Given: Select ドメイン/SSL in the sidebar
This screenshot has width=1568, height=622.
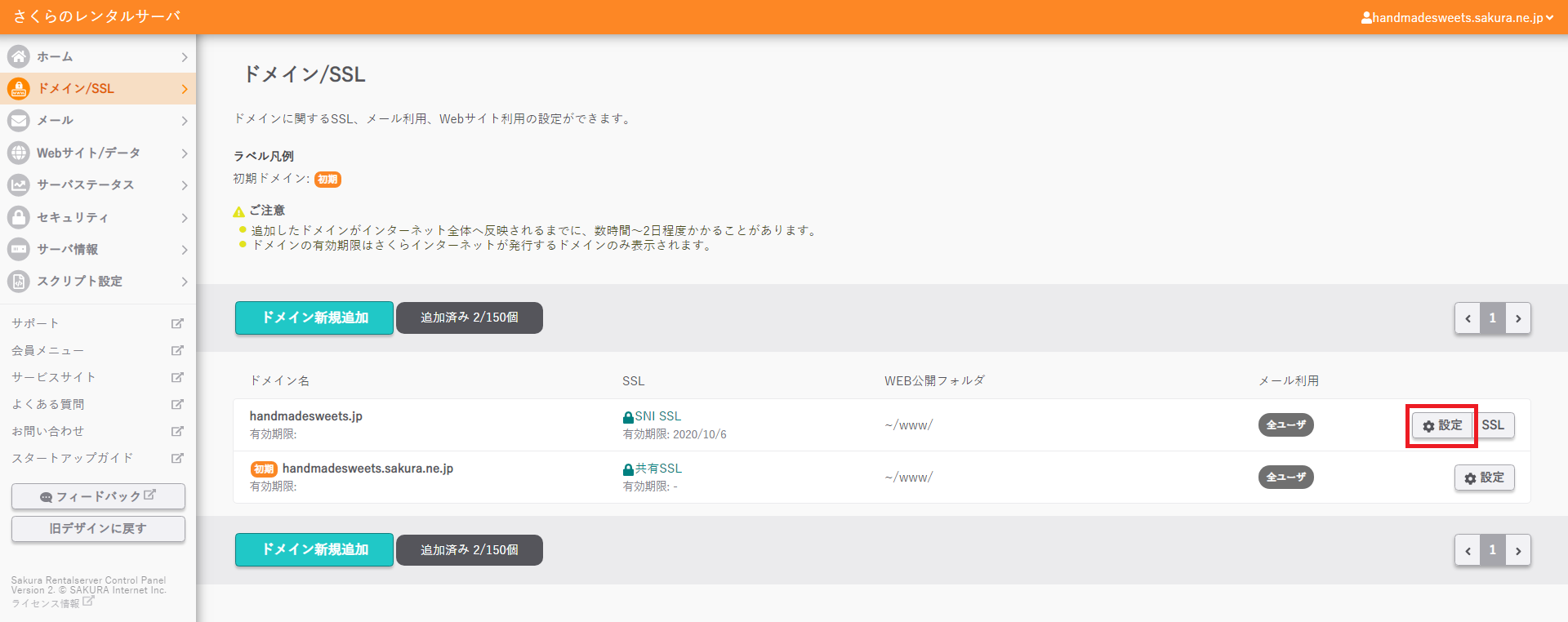Looking at the screenshot, I should coord(98,88).
